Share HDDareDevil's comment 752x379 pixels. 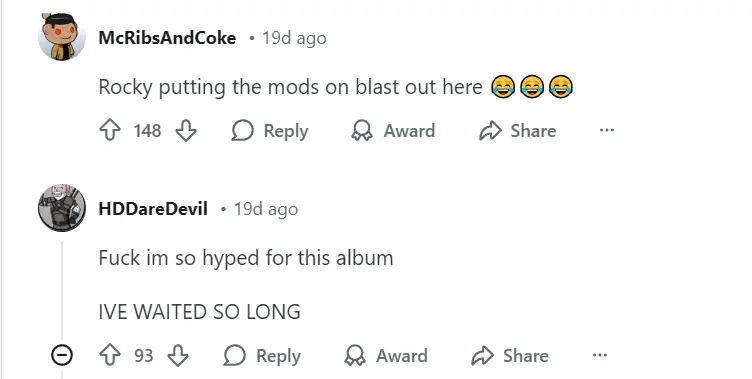pyautogui.click(x=510, y=356)
